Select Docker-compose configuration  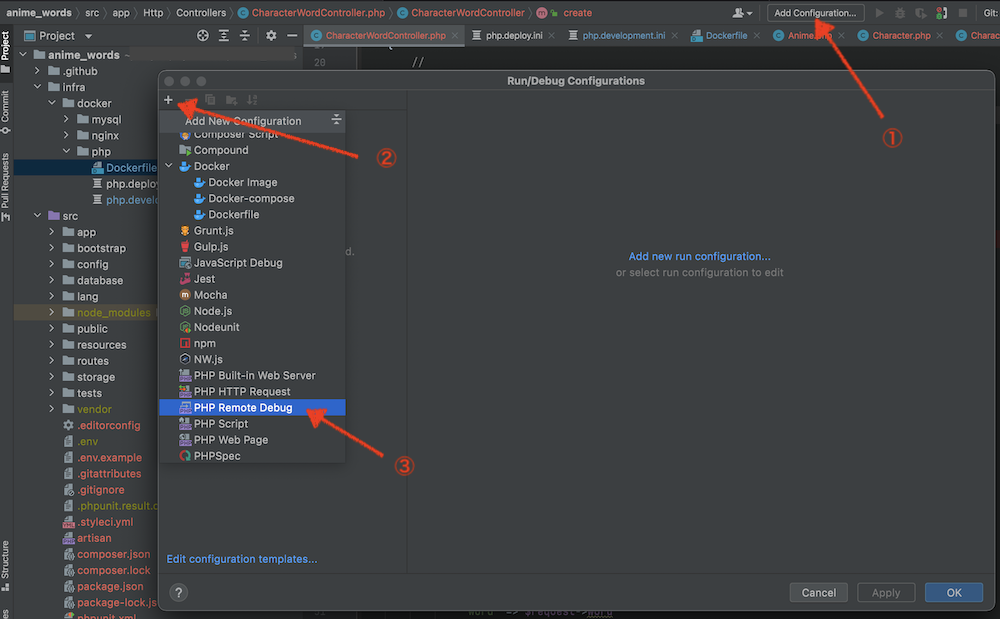coord(252,198)
